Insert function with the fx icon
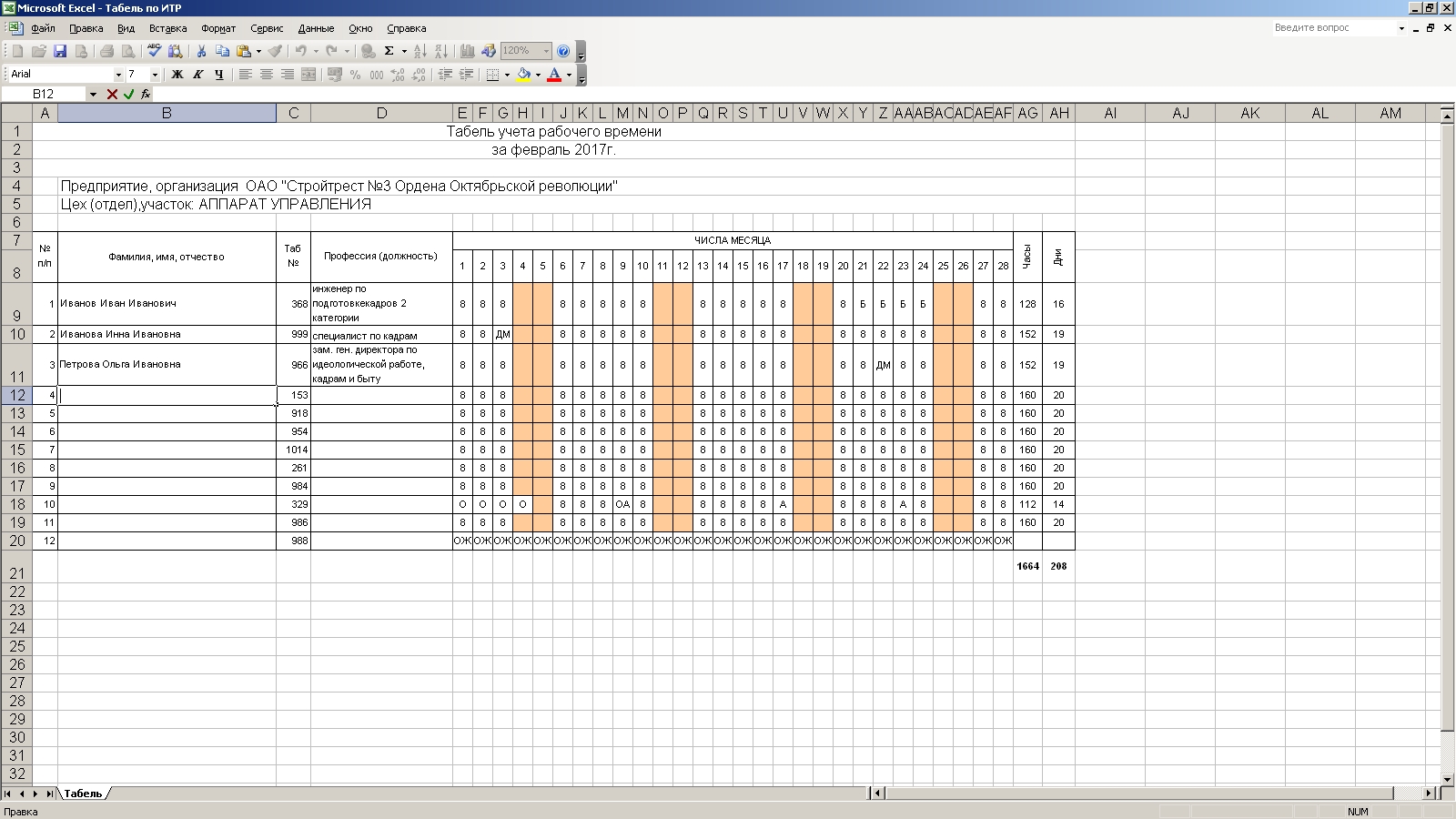 click(146, 94)
